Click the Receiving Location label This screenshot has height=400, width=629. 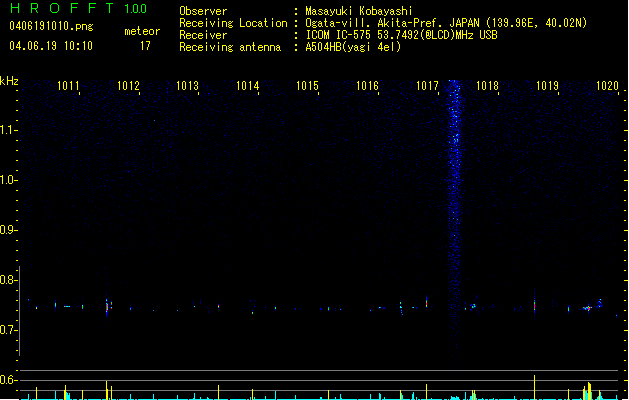(233, 23)
